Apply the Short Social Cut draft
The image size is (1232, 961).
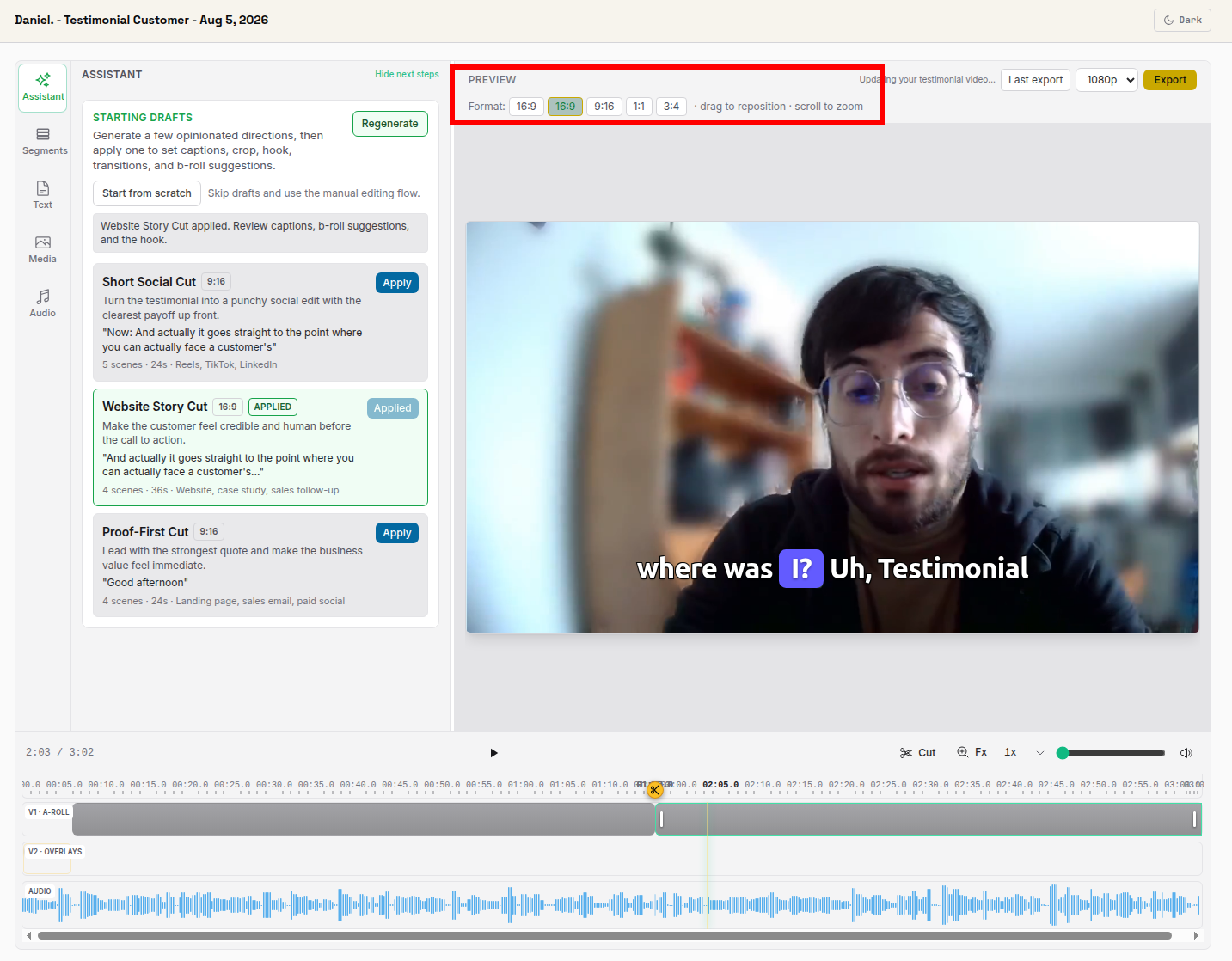[x=397, y=283]
